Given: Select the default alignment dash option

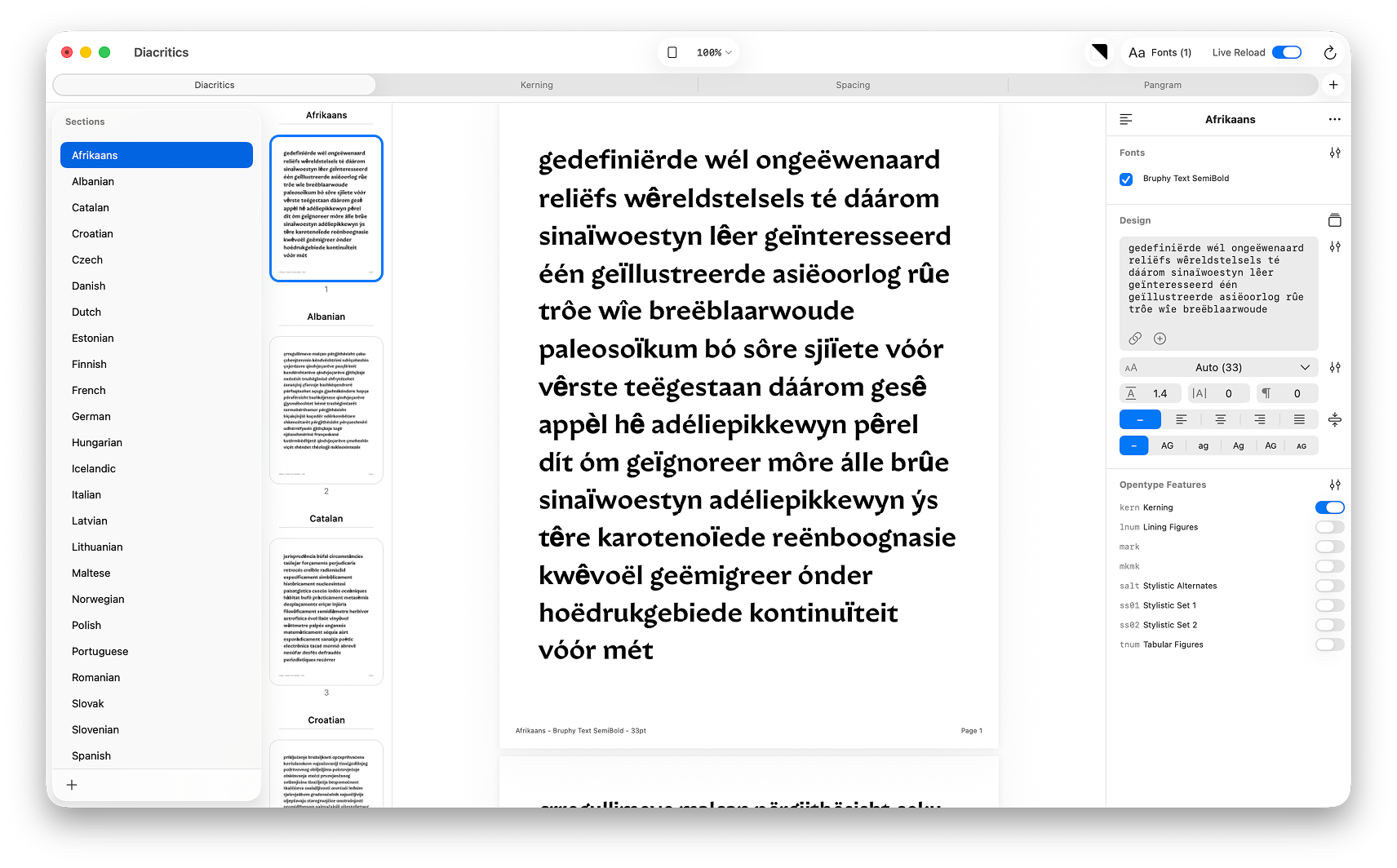Looking at the screenshot, I should (1140, 419).
